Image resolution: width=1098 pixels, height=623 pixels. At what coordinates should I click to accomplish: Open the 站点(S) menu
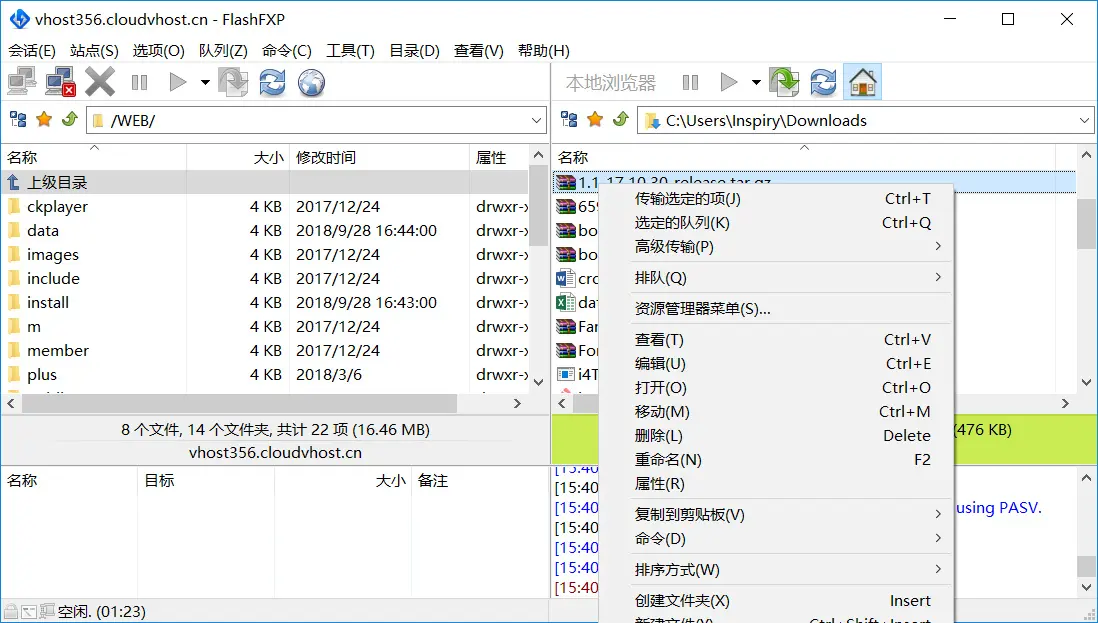[95, 50]
